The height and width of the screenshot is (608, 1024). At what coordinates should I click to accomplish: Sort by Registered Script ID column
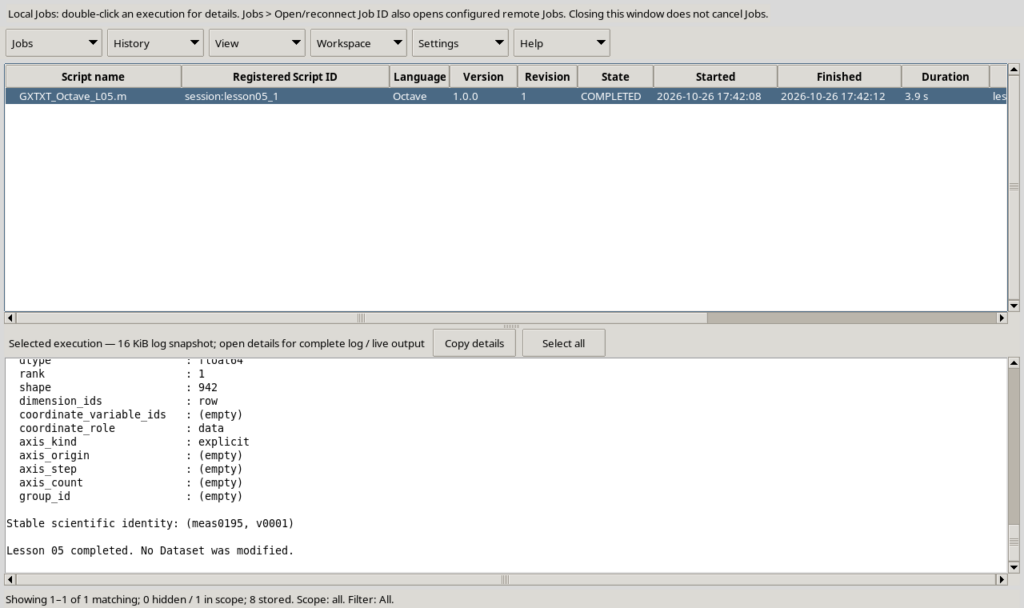tap(285, 76)
